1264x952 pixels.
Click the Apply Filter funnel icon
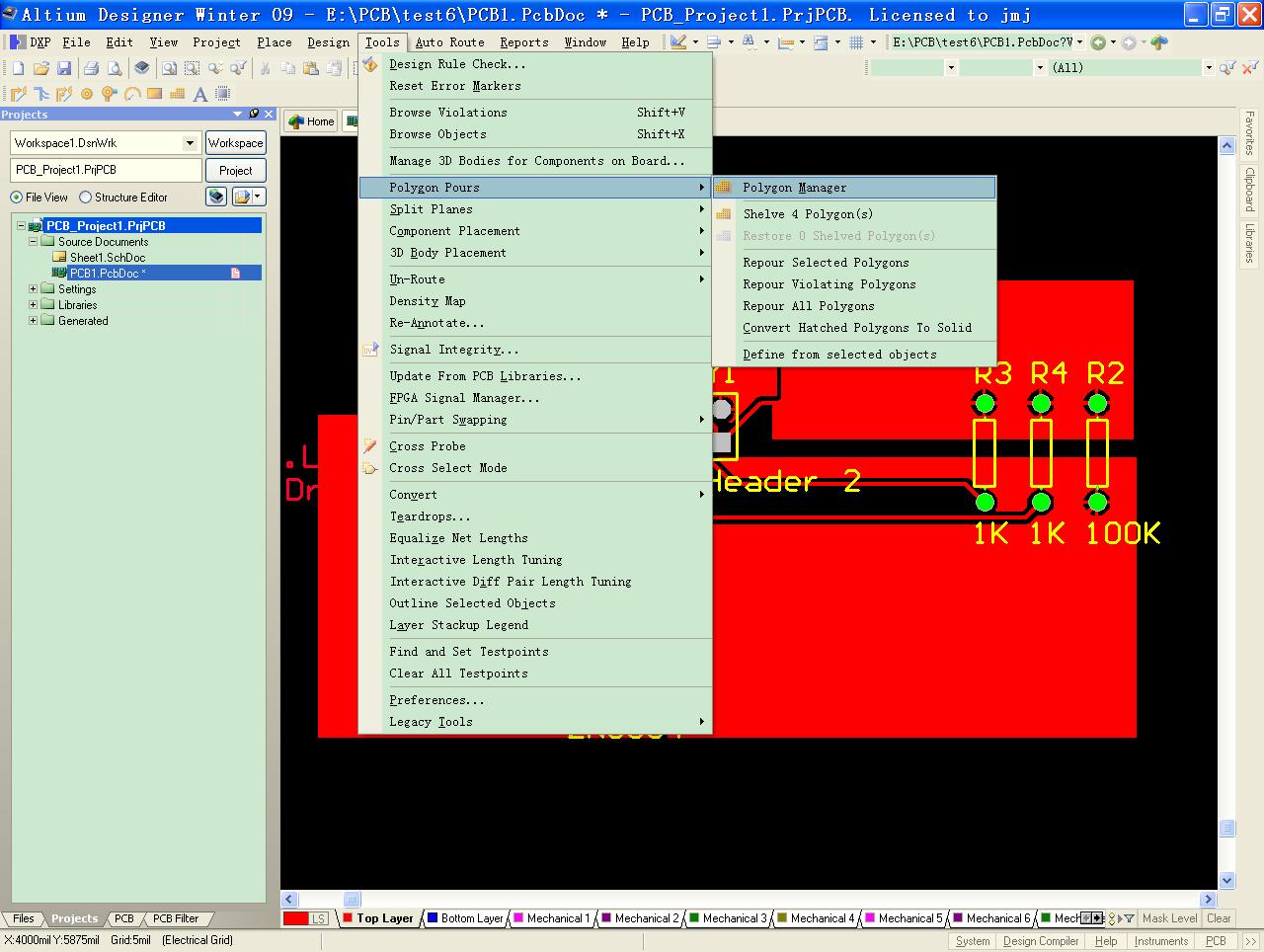click(x=1227, y=68)
